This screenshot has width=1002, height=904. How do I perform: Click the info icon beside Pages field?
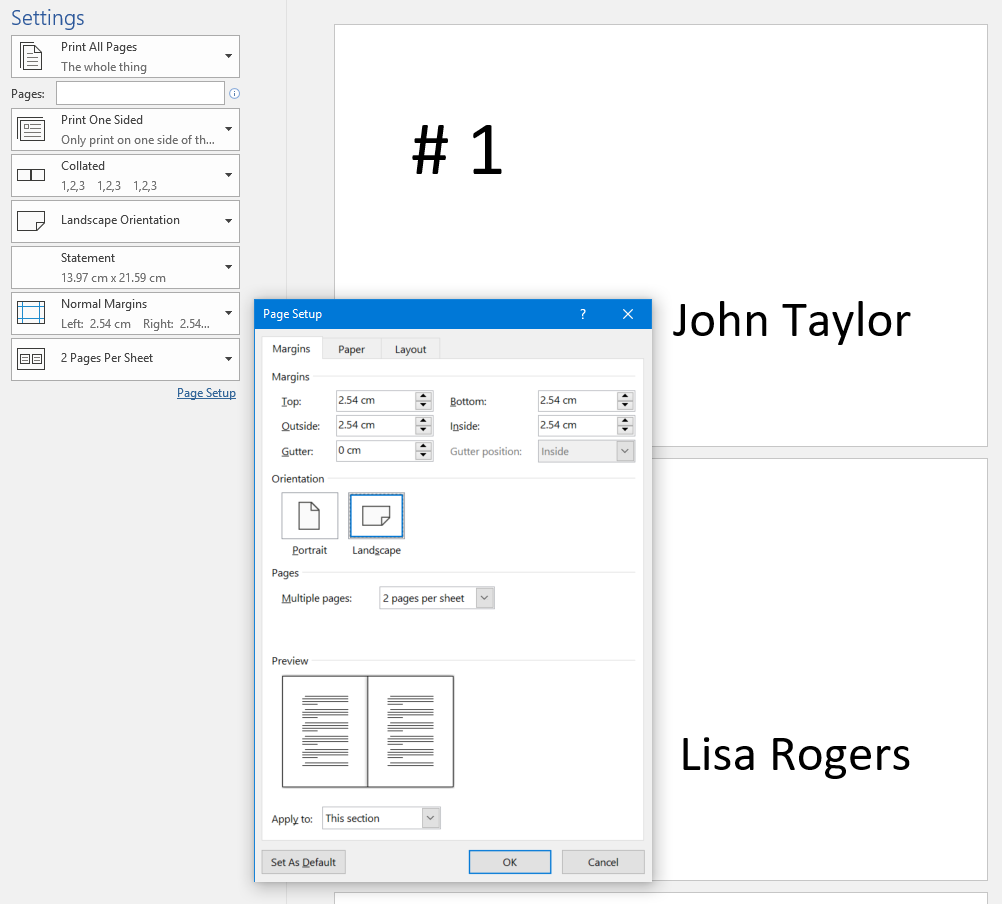click(234, 94)
